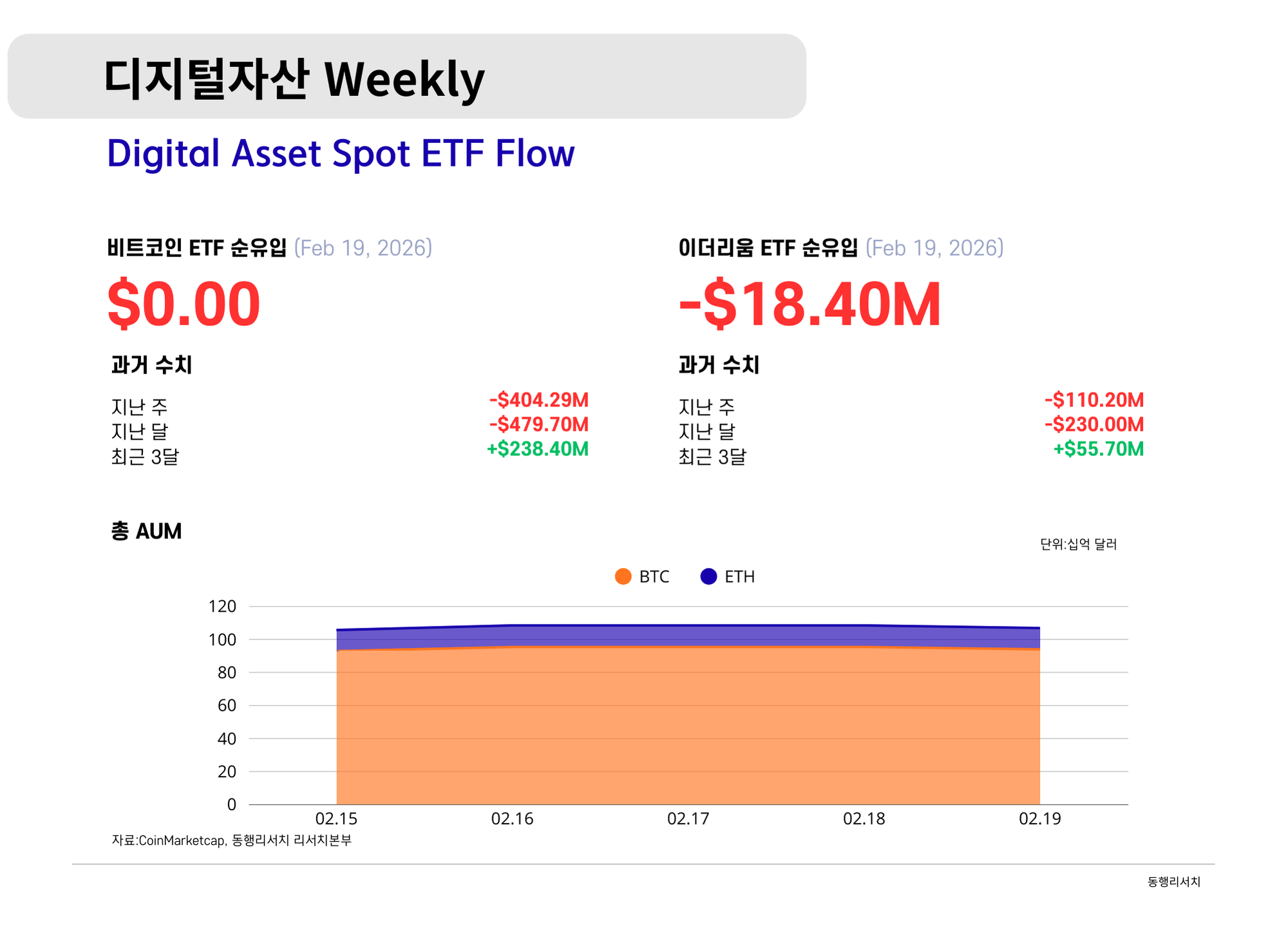
Task: Click the orange BTC legend dot
Action: pyautogui.click(x=623, y=576)
